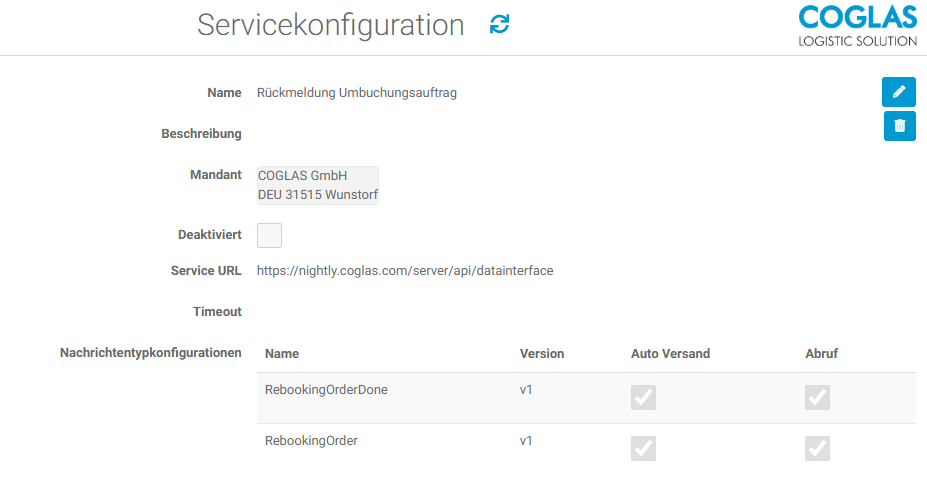Click the Auto Versand column header
927x502 pixels.
click(670, 354)
